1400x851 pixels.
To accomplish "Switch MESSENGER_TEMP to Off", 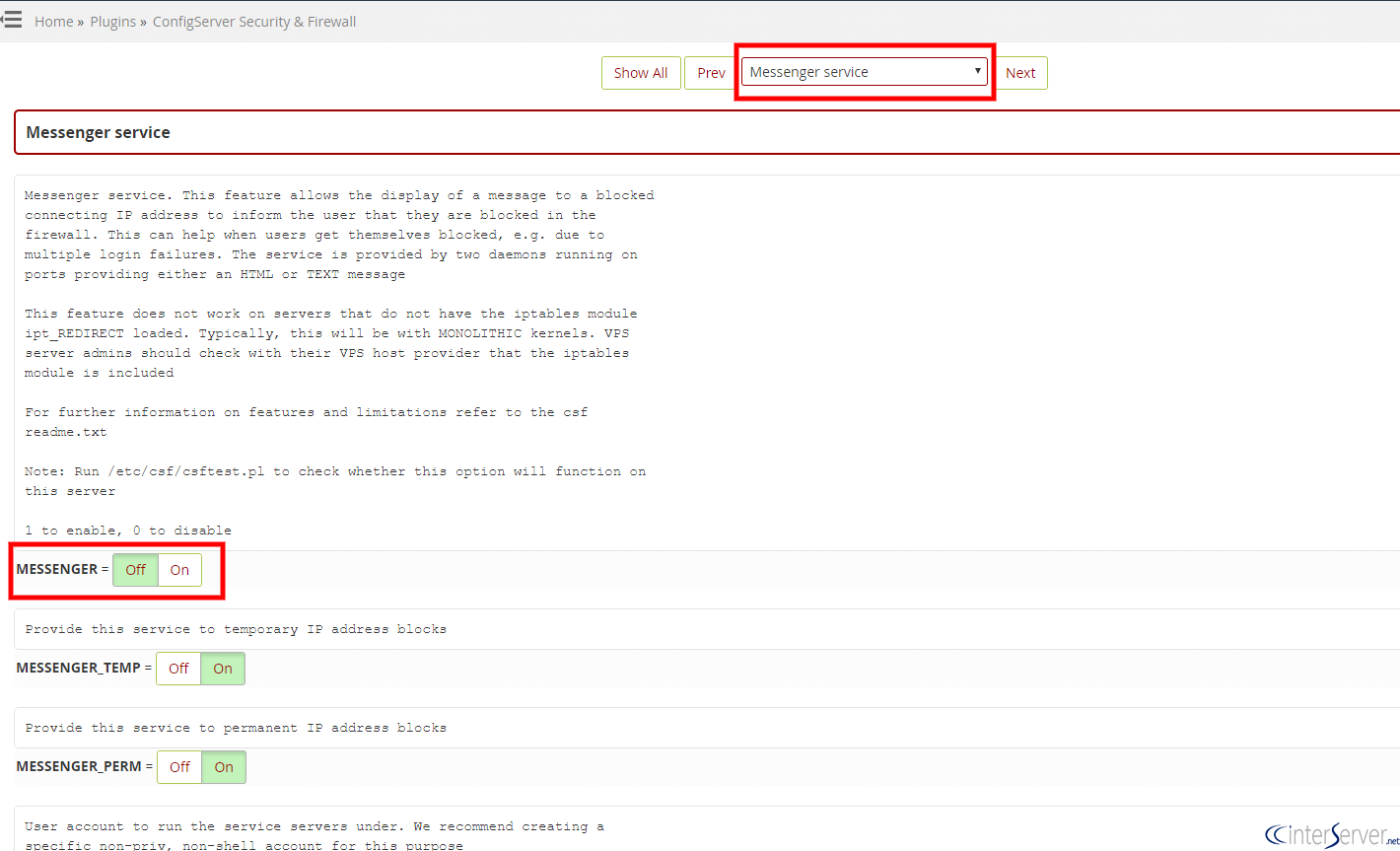I will pos(178,669).
